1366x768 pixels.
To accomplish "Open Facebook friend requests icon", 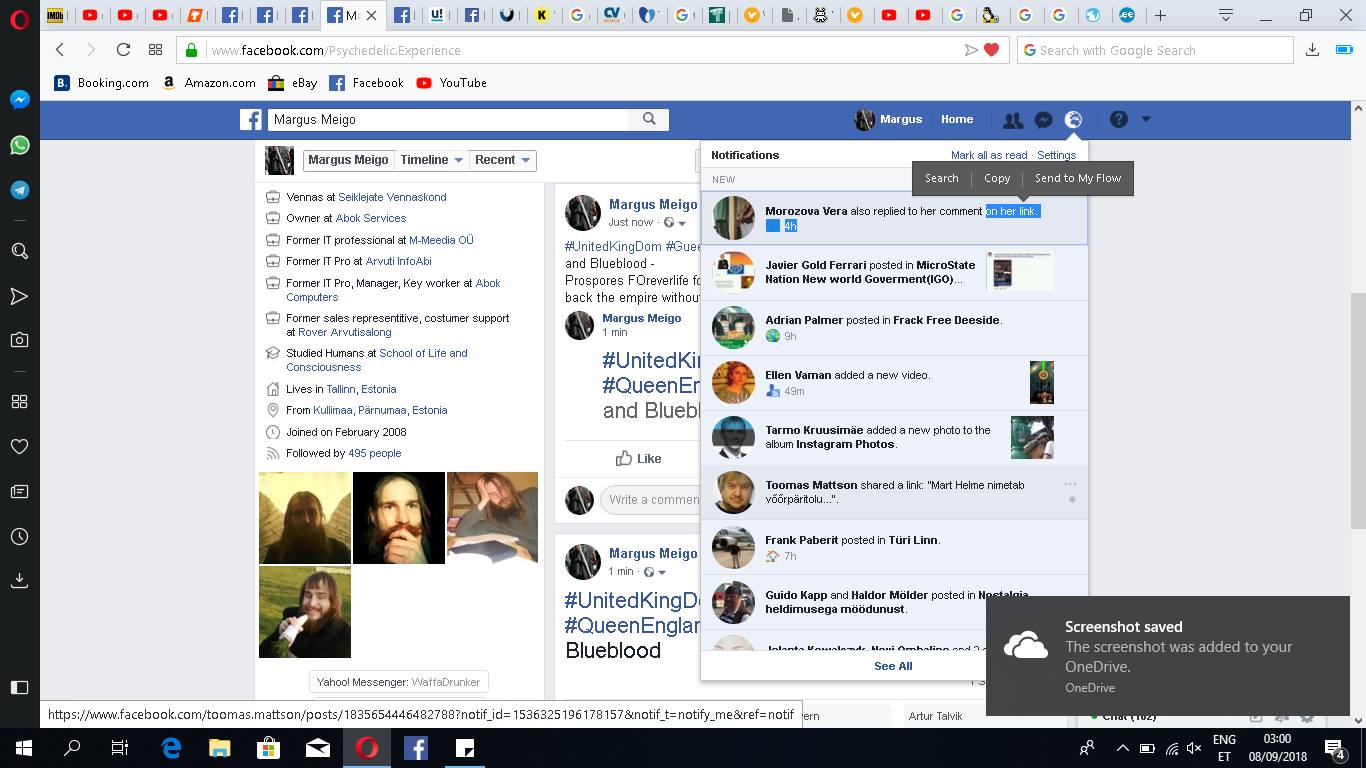I will pyautogui.click(x=1013, y=120).
